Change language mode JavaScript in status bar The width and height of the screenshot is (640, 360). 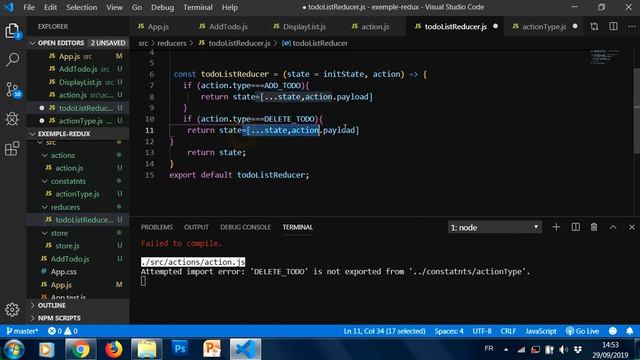(541, 331)
